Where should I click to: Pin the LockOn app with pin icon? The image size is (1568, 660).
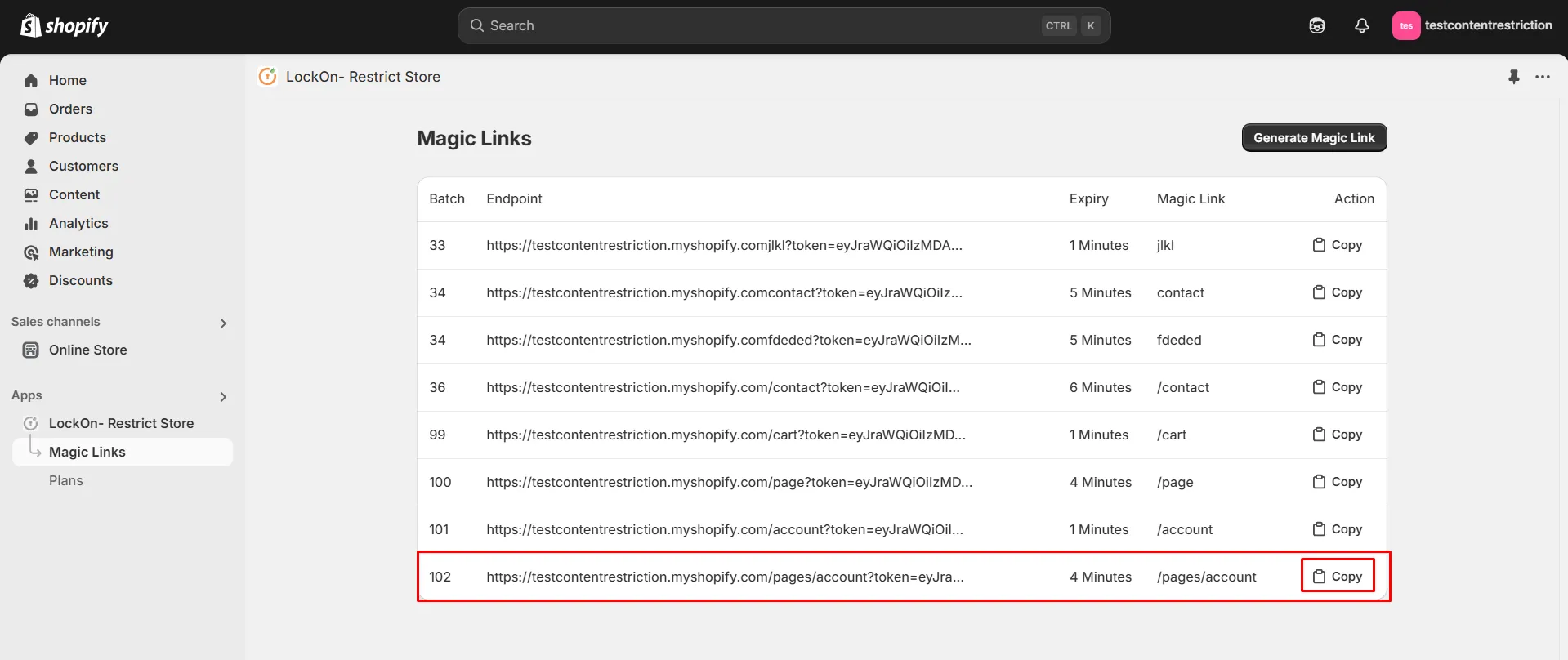coord(1514,77)
